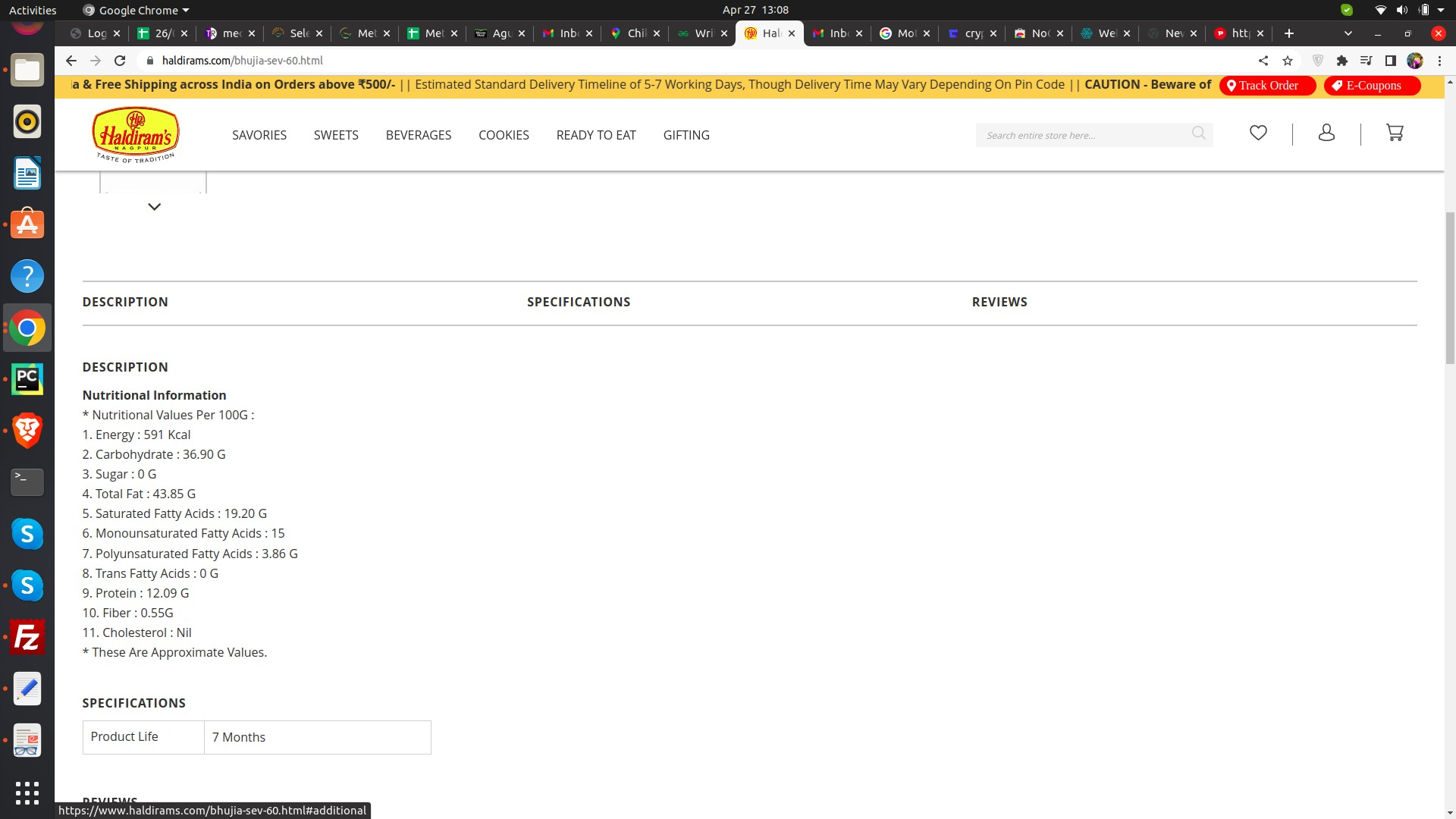The width and height of the screenshot is (1456, 819).
Task: Click the share page icon
Action: click(x=1263, y=61)
